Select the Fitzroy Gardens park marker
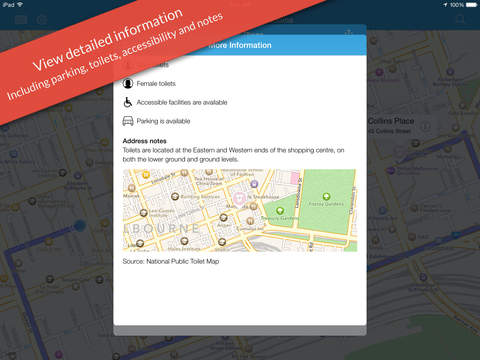The width and height of the screenshot is (480, 360). coord(326,196)
